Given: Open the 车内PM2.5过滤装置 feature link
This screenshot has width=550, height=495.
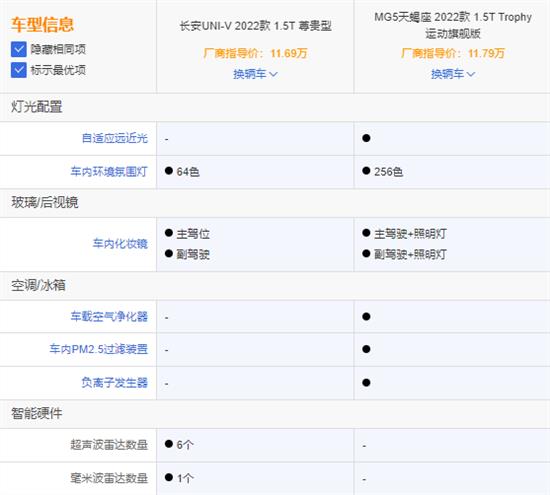Looking at the screenshot, I should (99, 349).
